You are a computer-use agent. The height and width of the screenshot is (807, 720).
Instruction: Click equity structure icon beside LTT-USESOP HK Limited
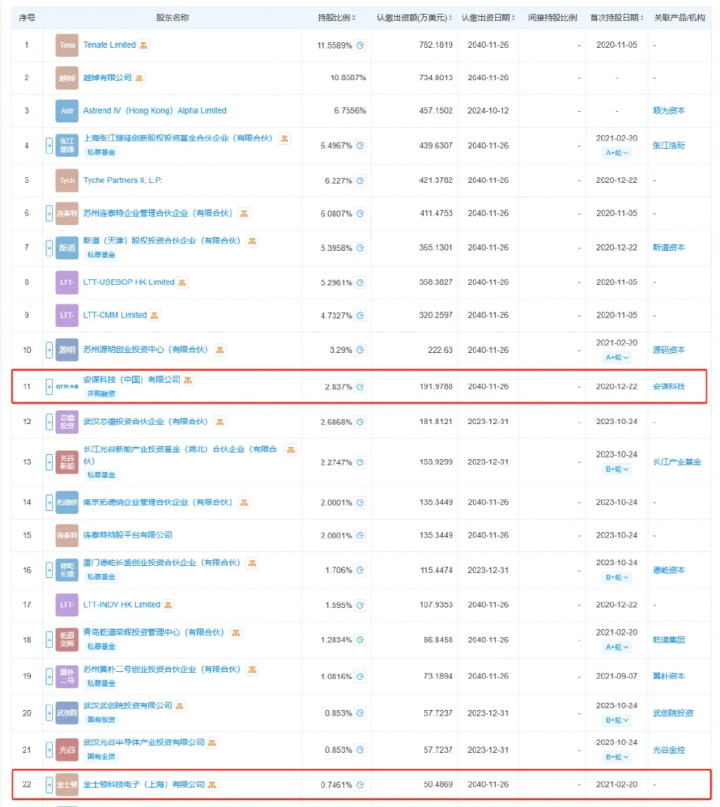182,283
